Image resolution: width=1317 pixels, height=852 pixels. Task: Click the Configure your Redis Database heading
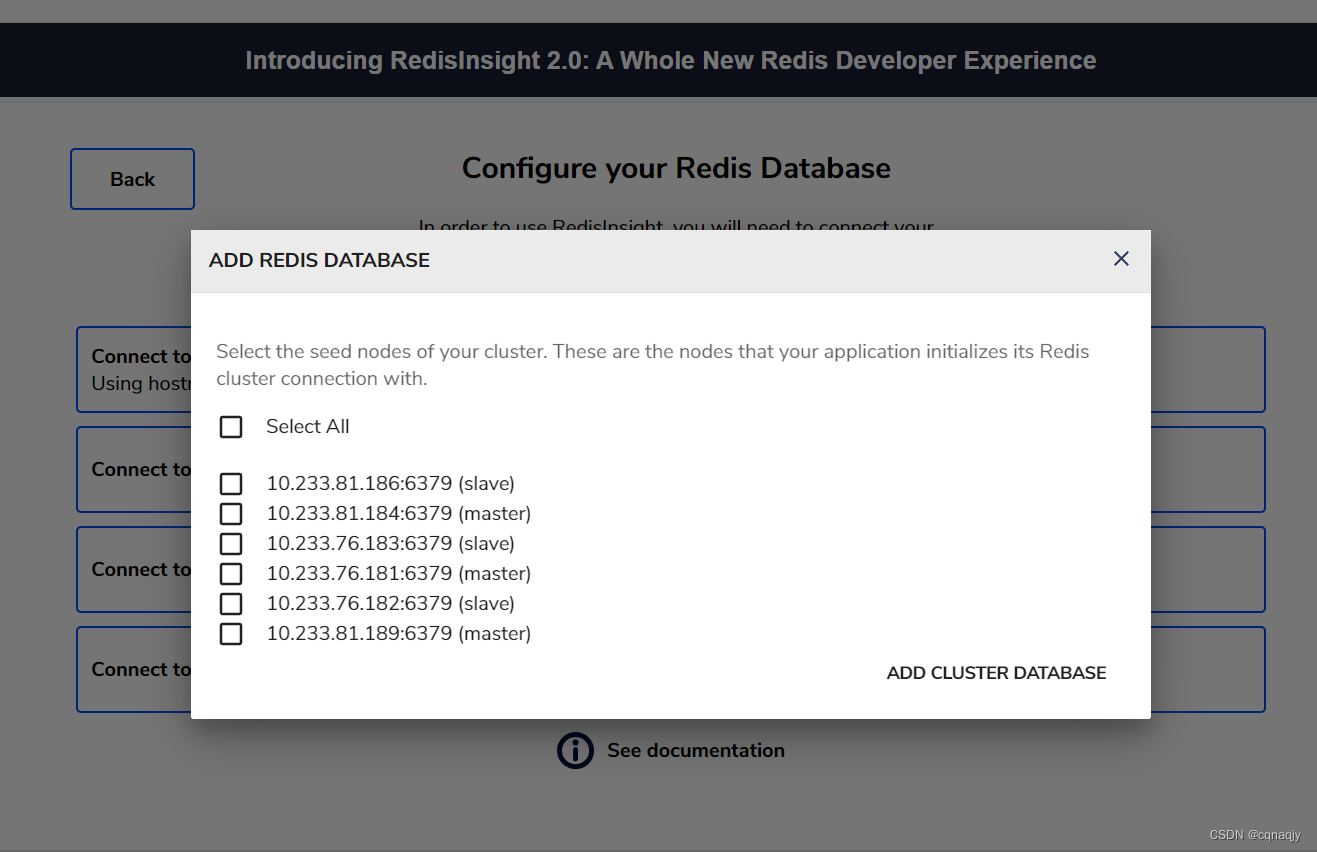coord(676,168)
